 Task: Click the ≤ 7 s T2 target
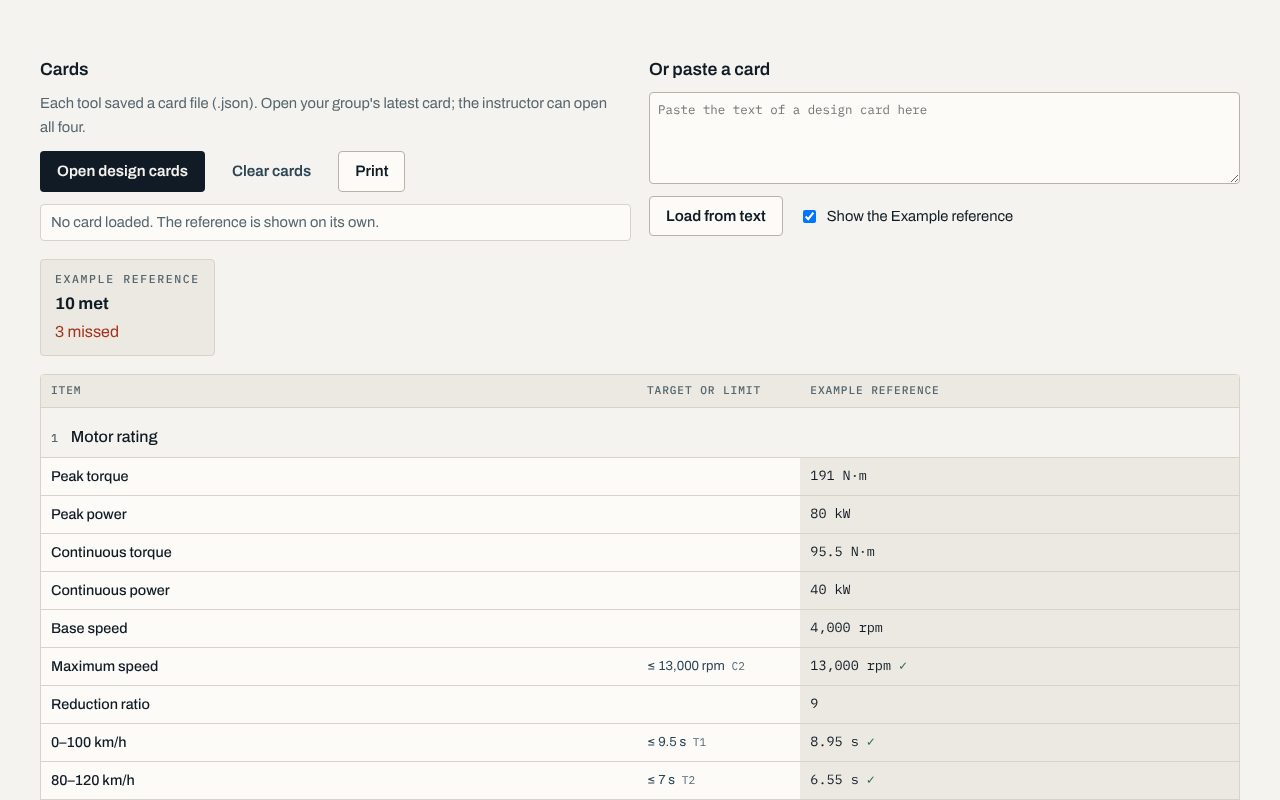(x=671, y=780)
